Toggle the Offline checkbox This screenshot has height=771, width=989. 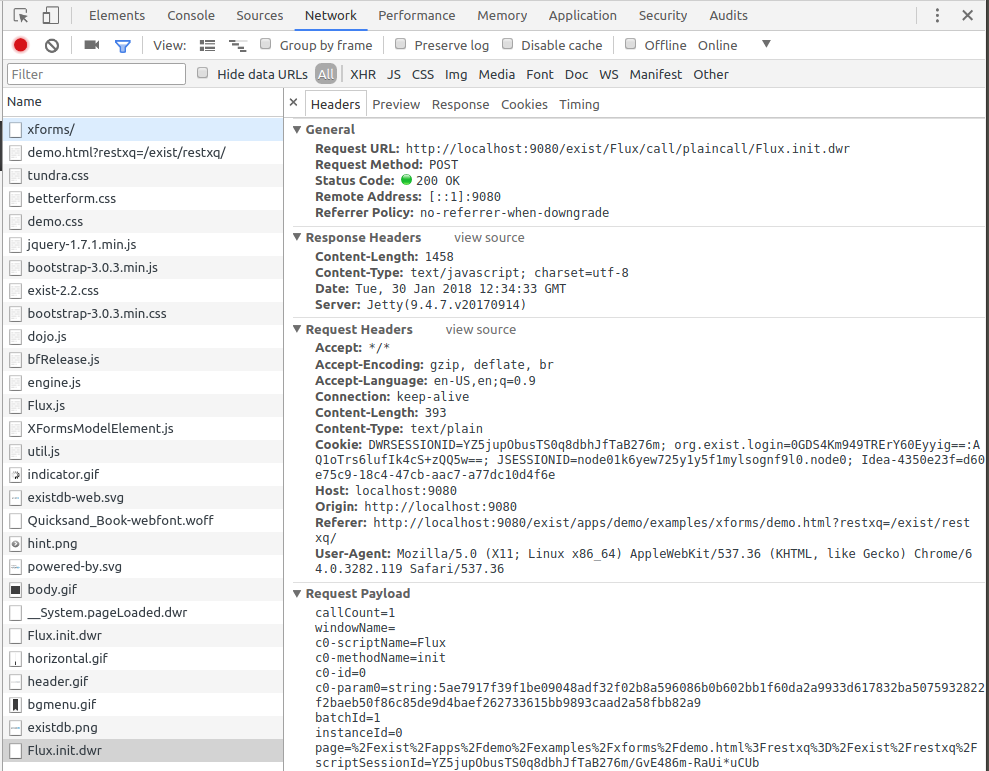pyautogui.click(x=630, y=44)
